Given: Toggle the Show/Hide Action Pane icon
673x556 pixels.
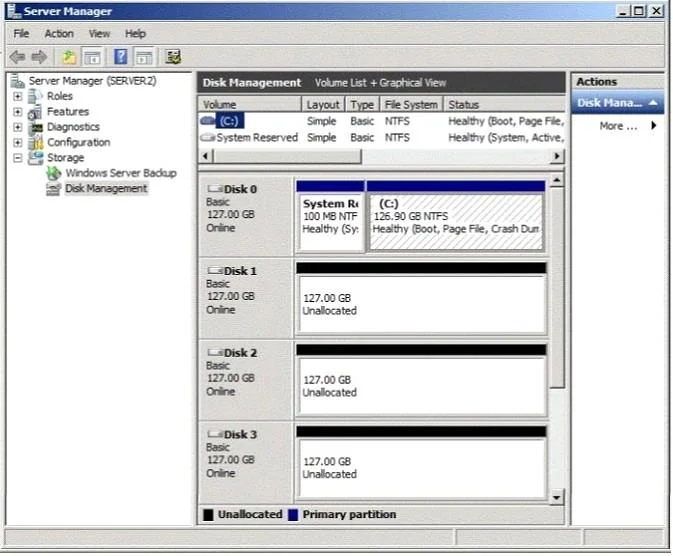Looking at the screenshot, I should 144,57.
